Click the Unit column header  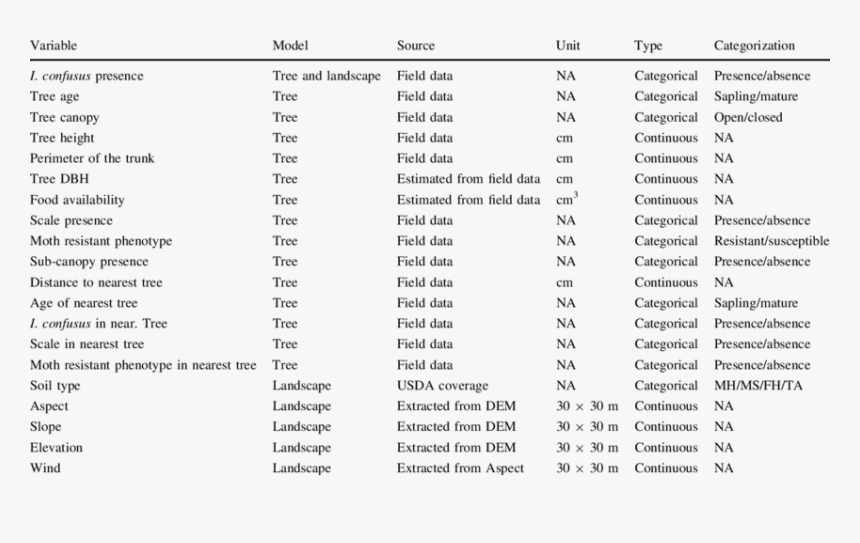pos(568,46)
